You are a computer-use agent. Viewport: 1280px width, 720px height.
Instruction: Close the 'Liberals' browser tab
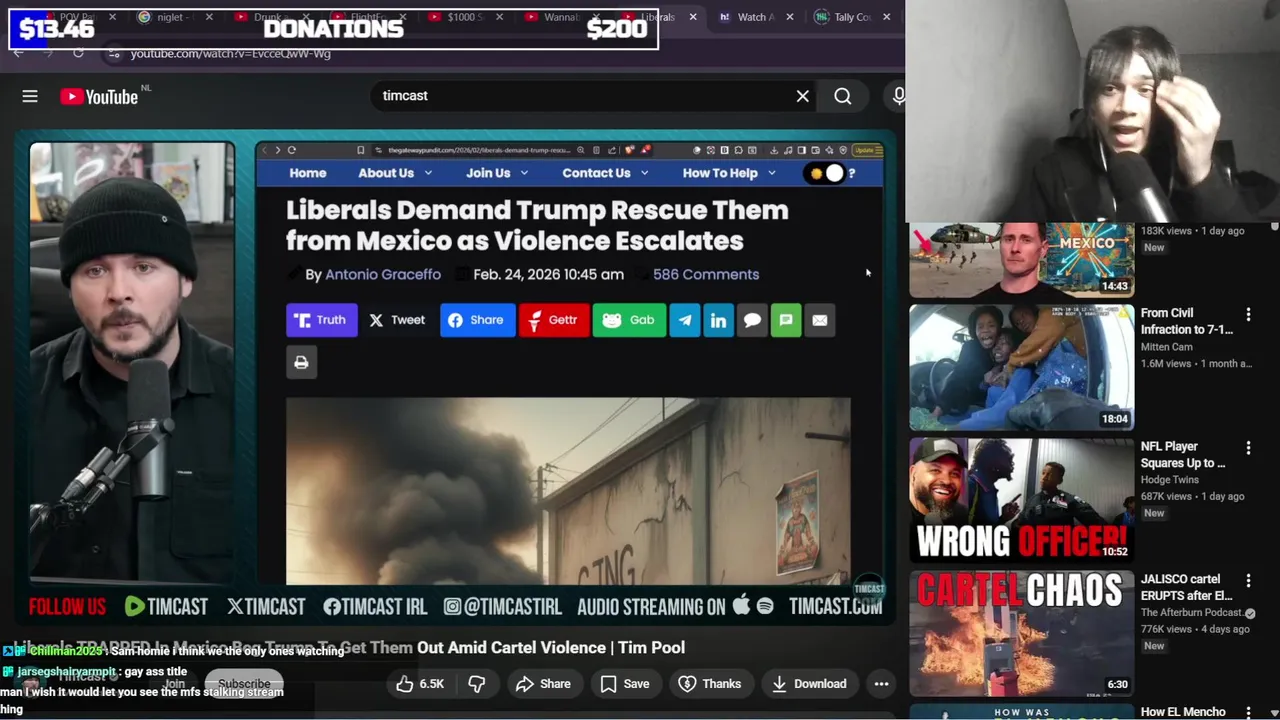(x=693, y=17)
